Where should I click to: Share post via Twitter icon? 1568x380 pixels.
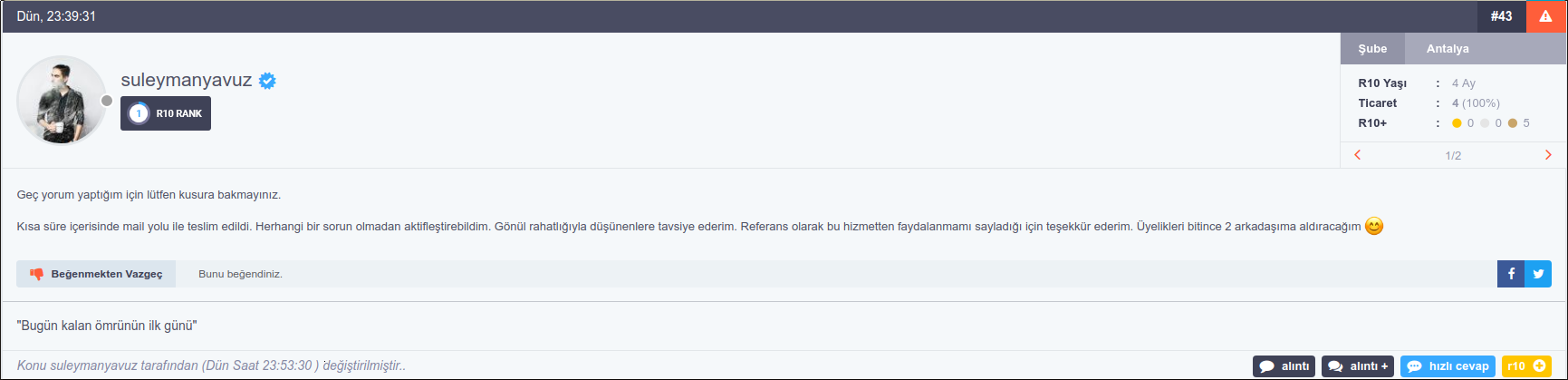click(x=1538, y=274)
